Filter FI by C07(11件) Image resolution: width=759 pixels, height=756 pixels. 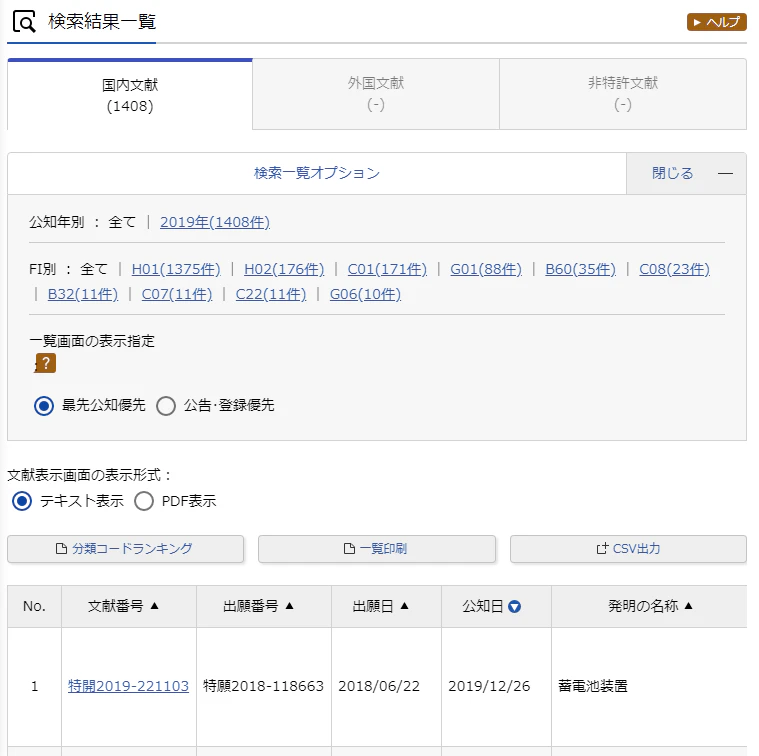point(177,294)
